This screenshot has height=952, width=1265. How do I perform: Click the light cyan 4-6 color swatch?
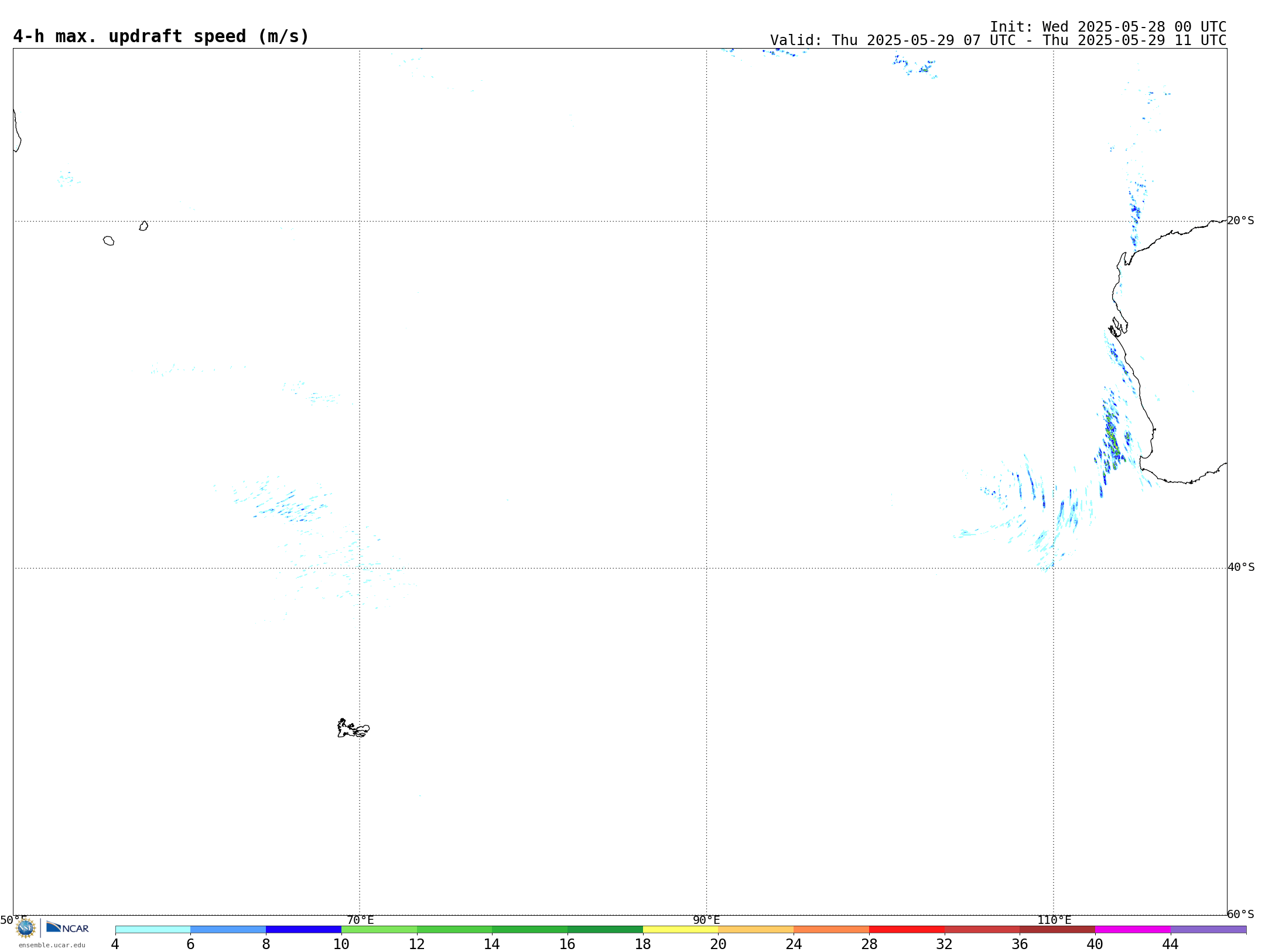[153, 929]
